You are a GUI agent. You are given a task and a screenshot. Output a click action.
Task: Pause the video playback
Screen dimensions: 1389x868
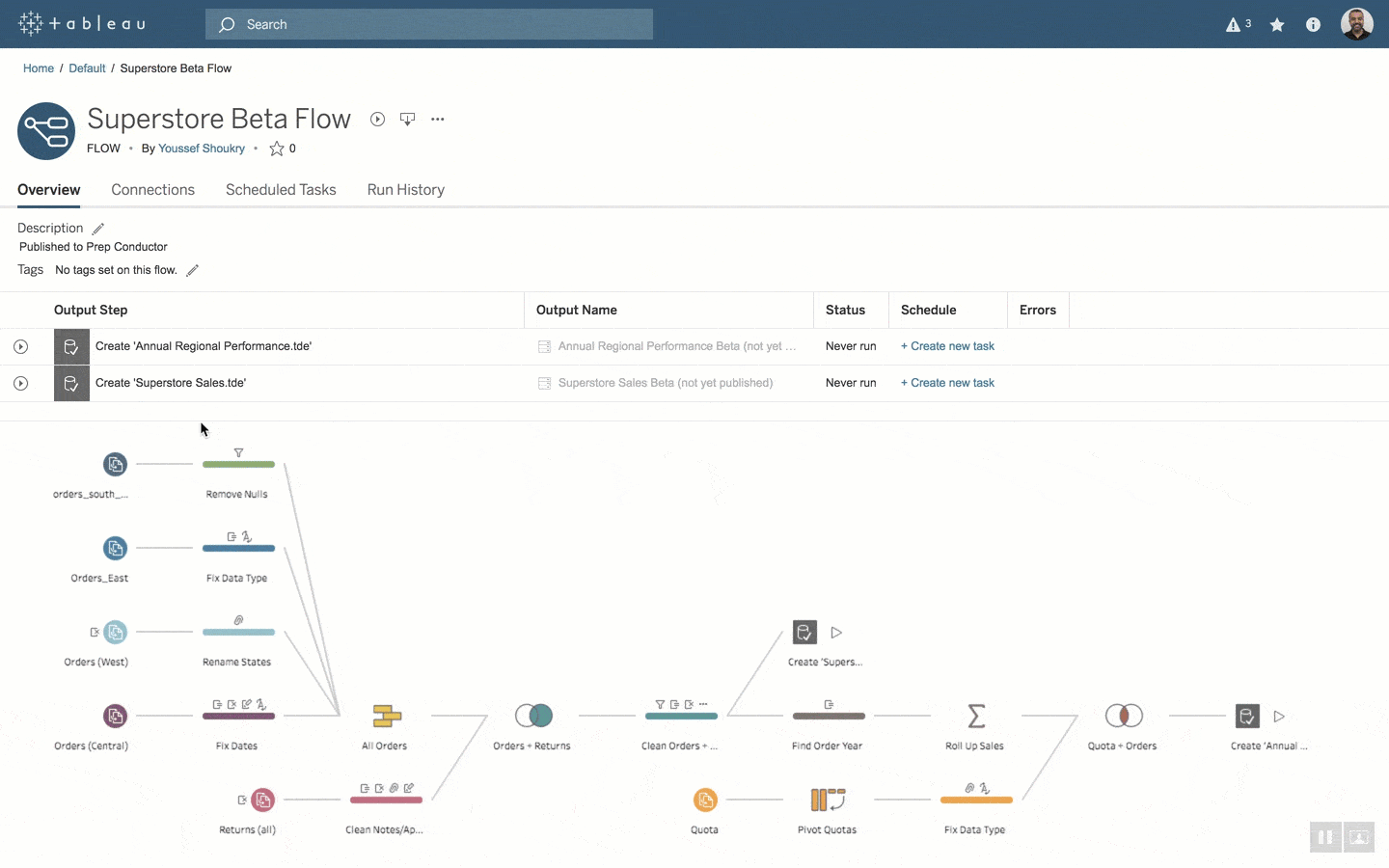(1325, 837)
